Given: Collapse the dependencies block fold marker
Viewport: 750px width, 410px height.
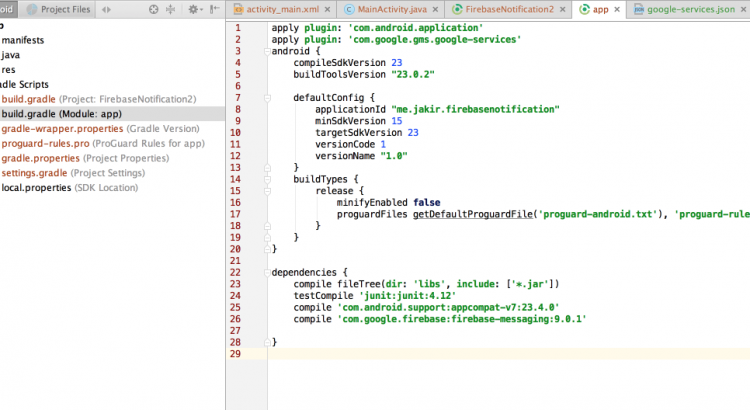Looking at the screenshot, I should [x=267, y=272].
